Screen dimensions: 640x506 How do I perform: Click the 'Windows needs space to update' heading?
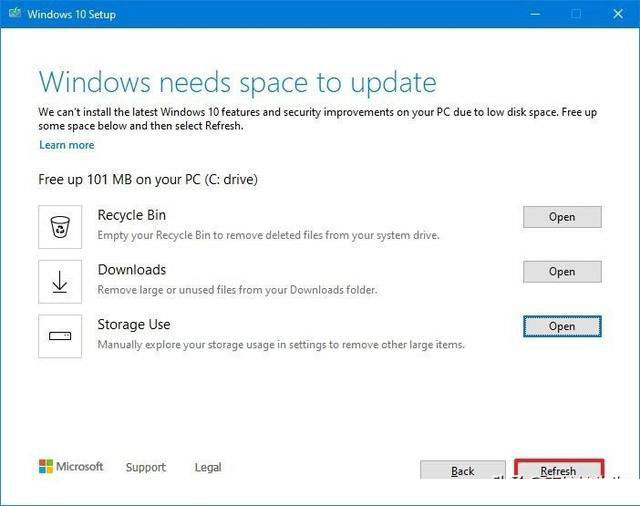(x=238, y=83)
